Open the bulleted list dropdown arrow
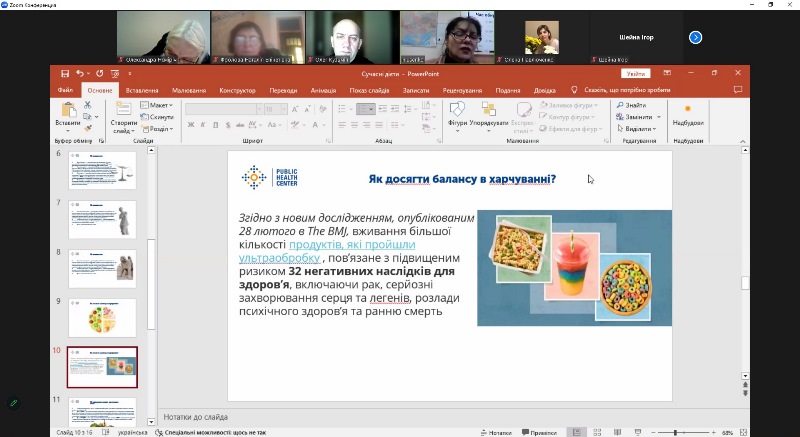The image size is (800, 437). 351,109
